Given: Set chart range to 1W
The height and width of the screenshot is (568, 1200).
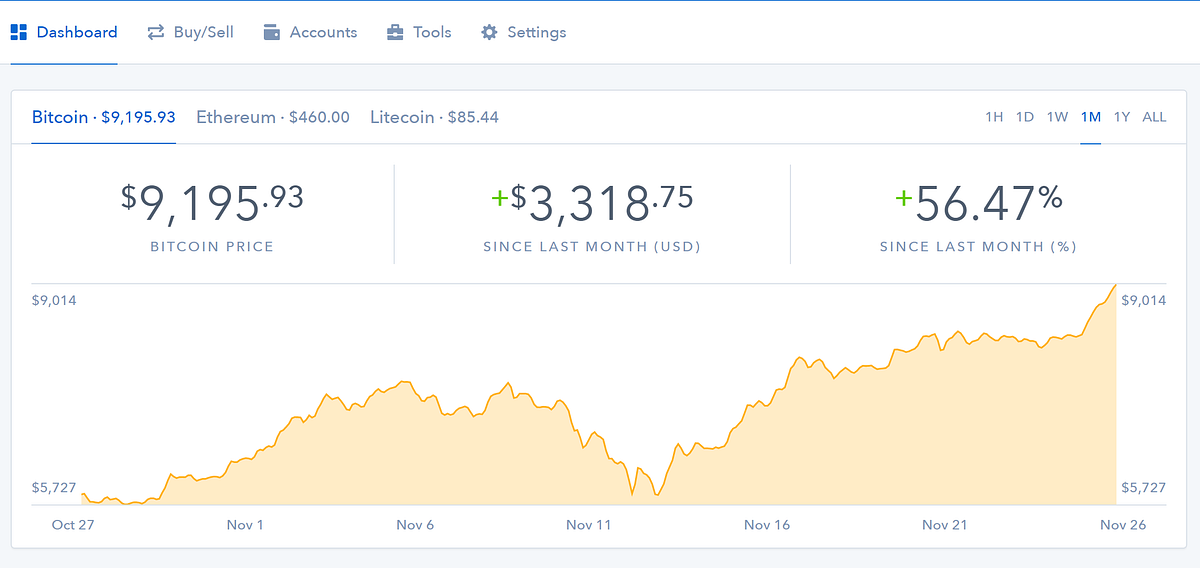Looking at the screenshot, I should [1057, 117].
